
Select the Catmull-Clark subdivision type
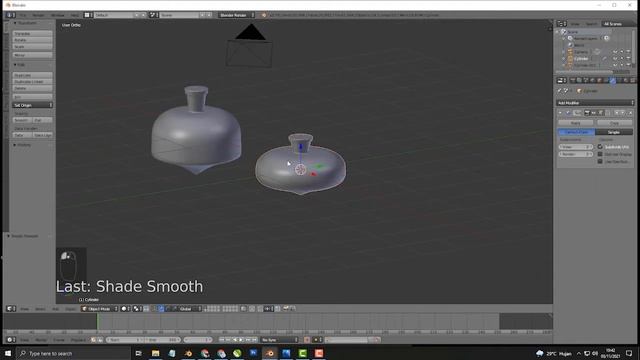pyautogui.click(x=576, y=132)
